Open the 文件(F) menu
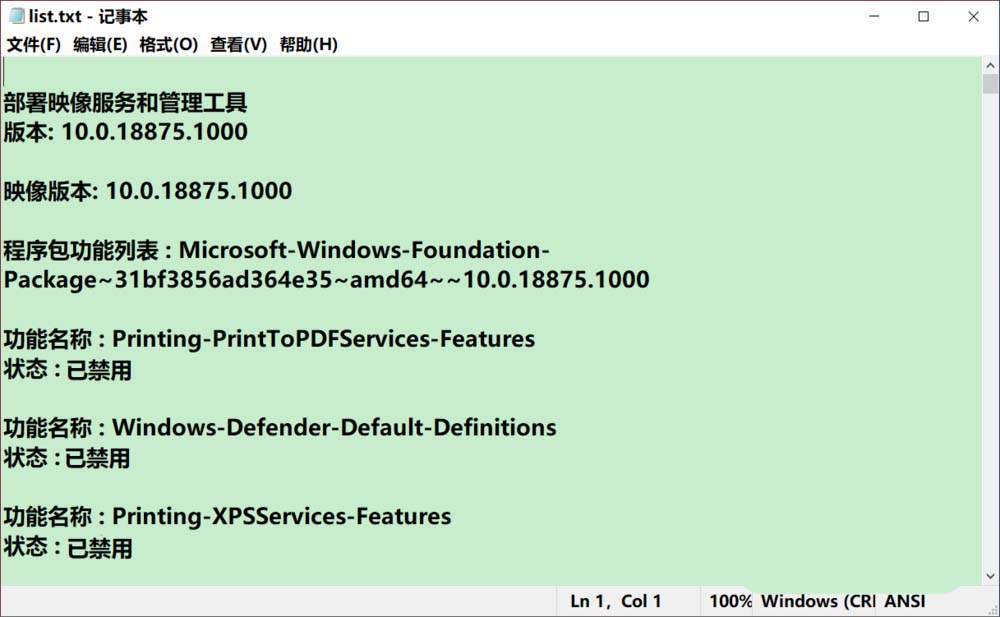 pos(34,45)
